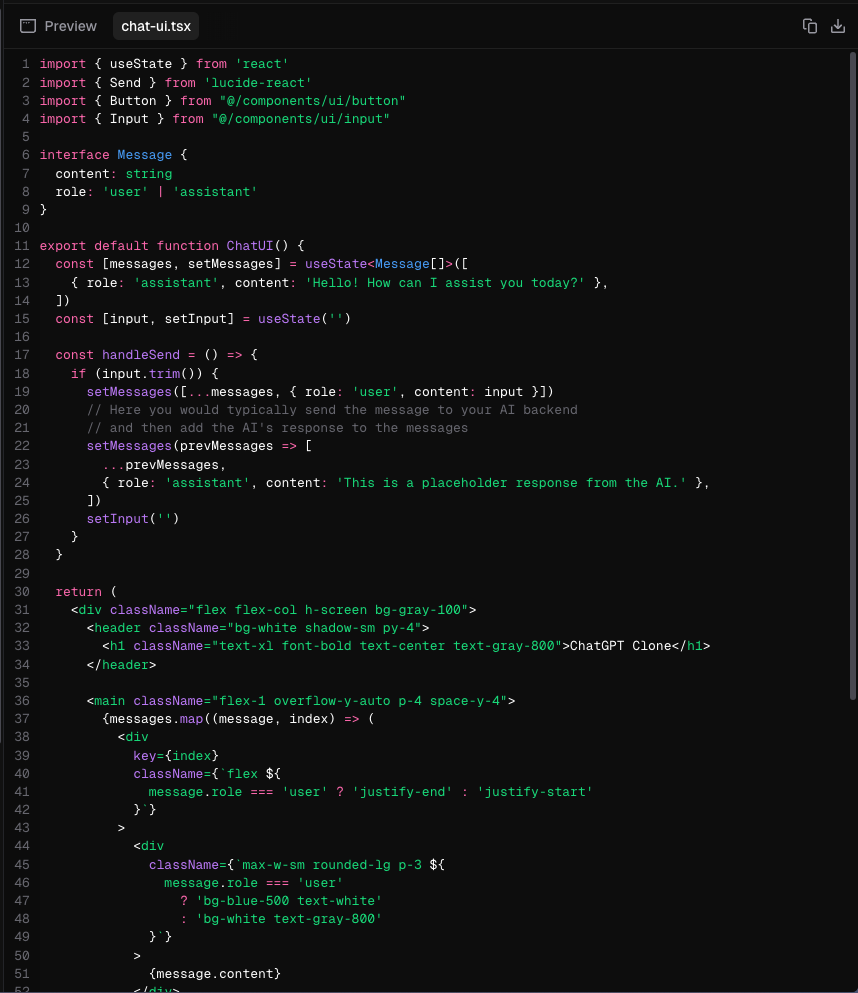Click the 'Hello! How can I assist you today?' string

tap(444, 283)
